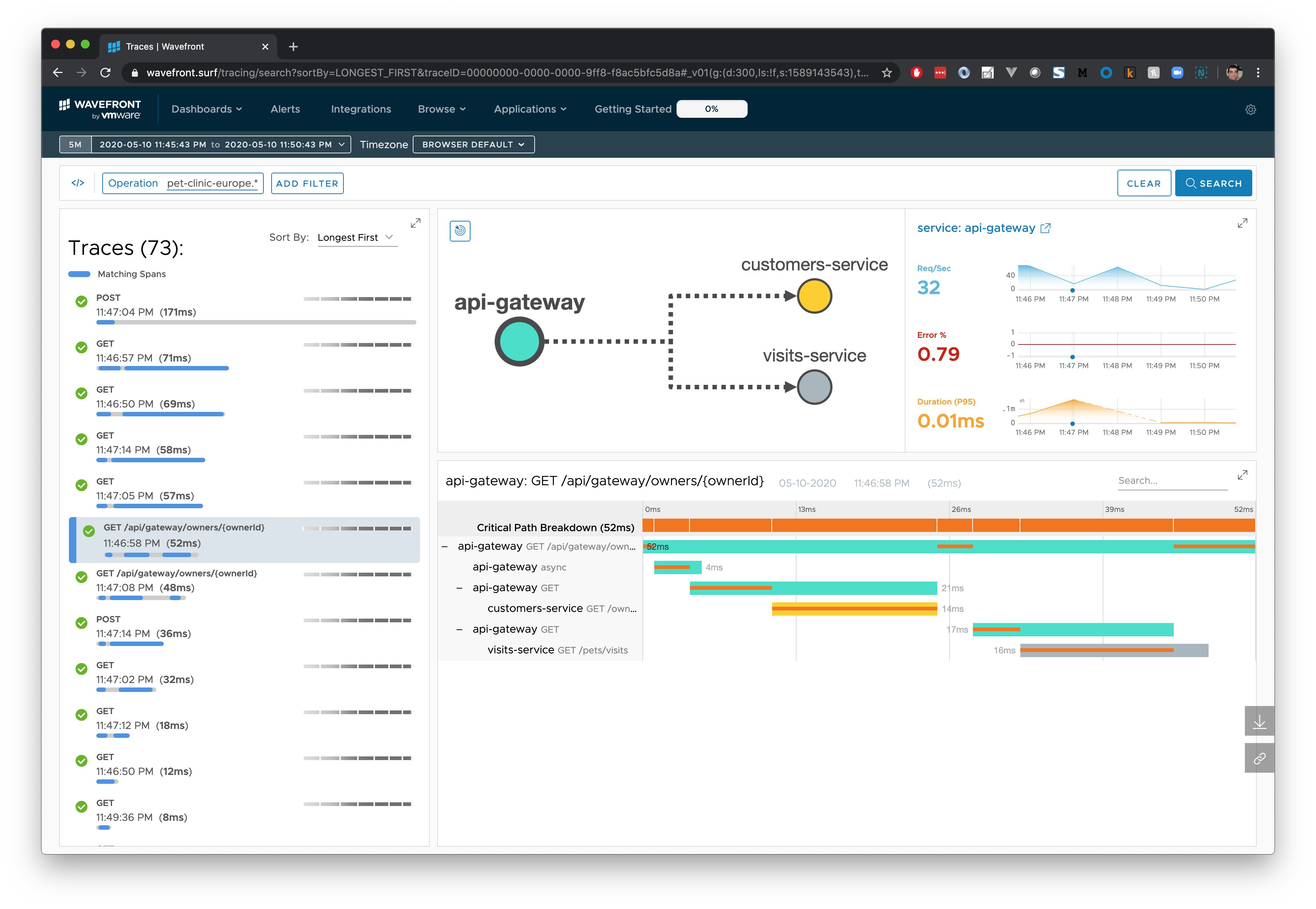Collapse the api-gateway GET span (17ms)
Viewport: 1316px width, 909px height.
[x=459, y=629]
